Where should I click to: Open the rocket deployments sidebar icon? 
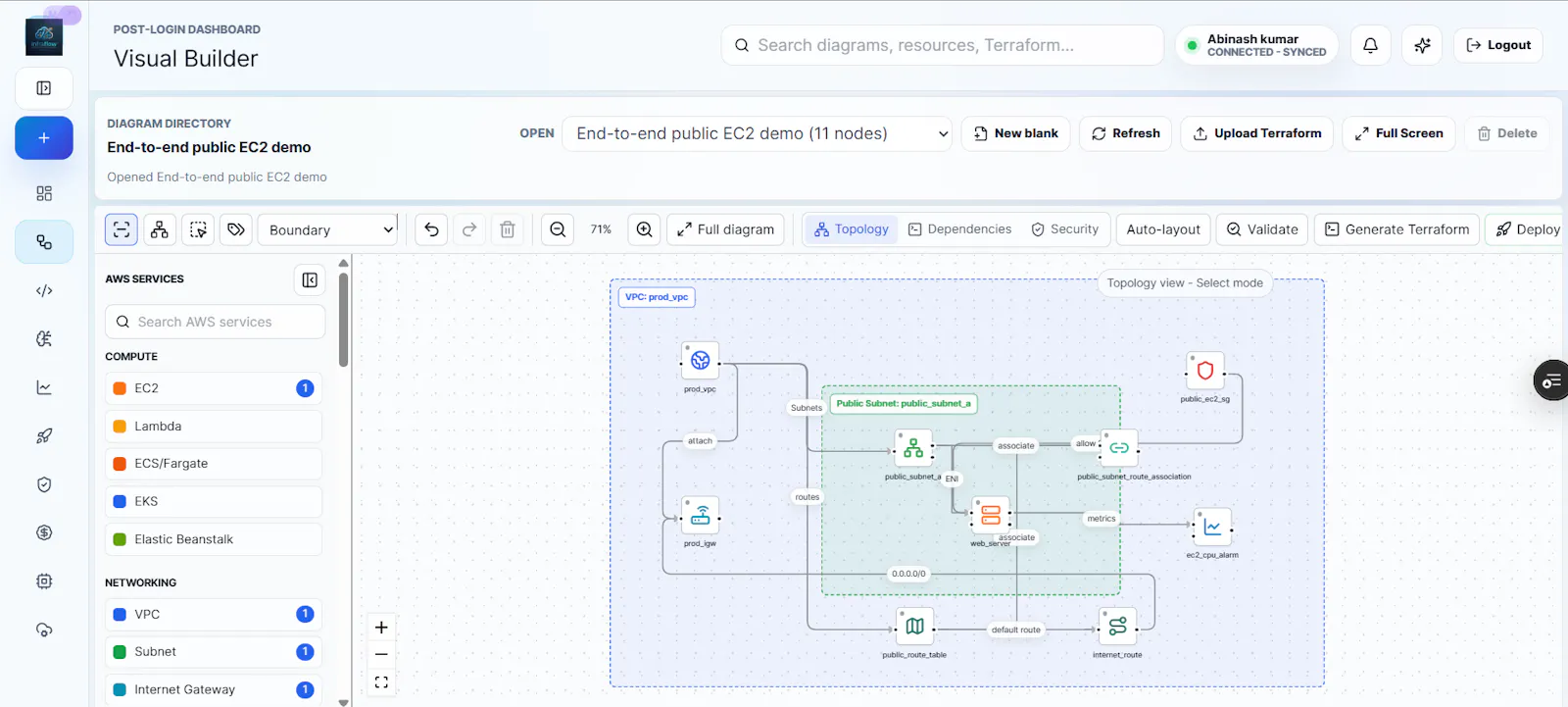click(44, 435)
